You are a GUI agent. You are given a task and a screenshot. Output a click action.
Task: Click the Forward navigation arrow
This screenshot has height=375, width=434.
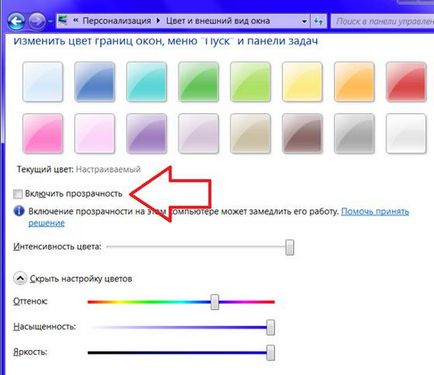coord(37,21)
